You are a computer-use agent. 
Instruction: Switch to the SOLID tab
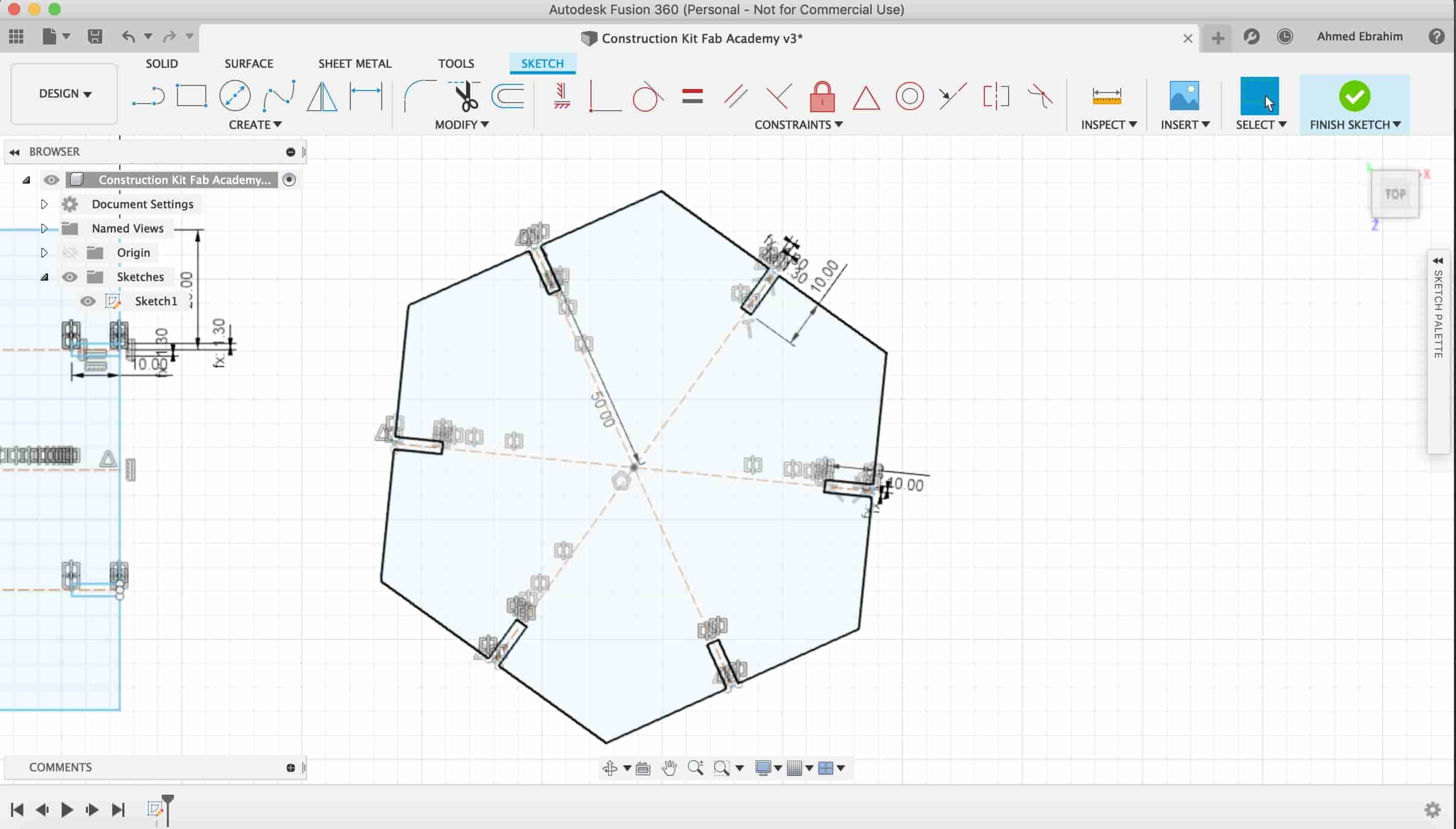pyautogui.click(x=162, y=63)
